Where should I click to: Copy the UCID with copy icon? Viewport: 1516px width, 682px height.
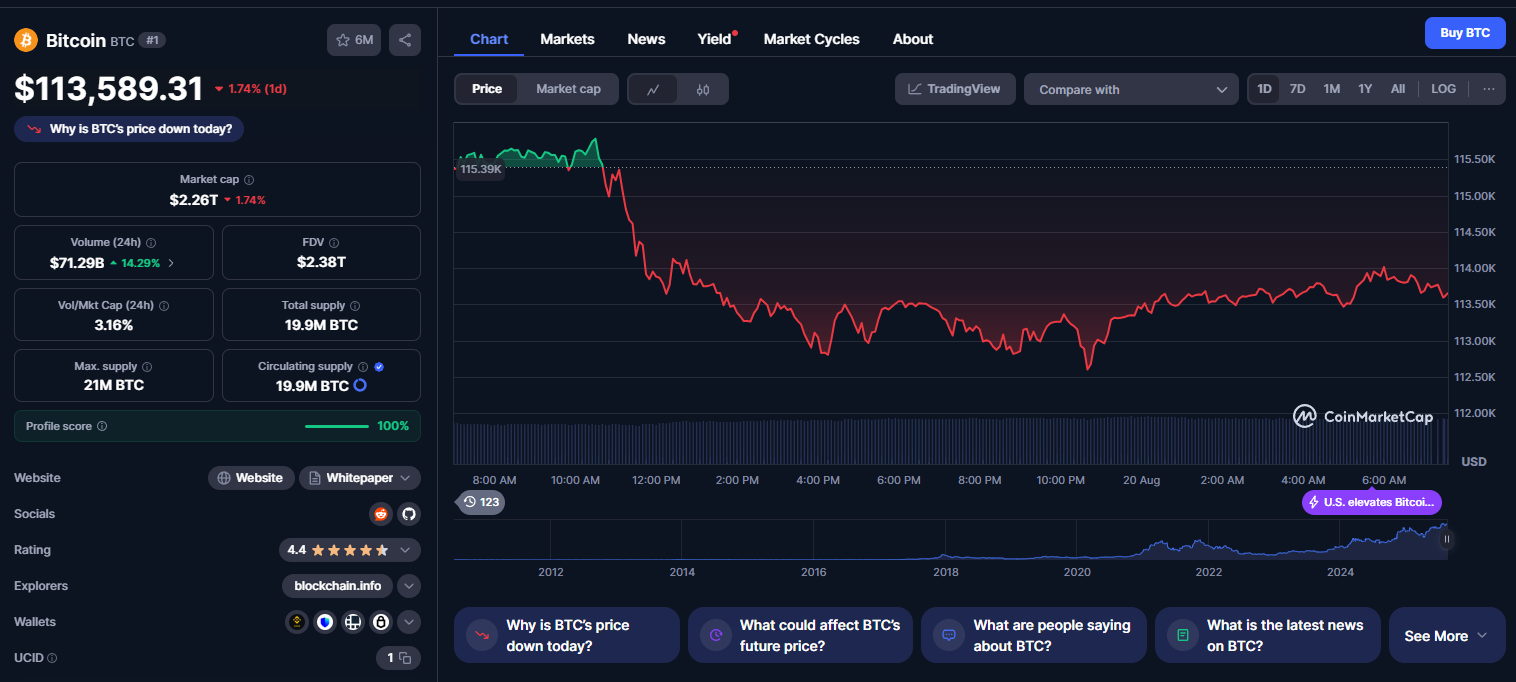click(x=405, y=658)
